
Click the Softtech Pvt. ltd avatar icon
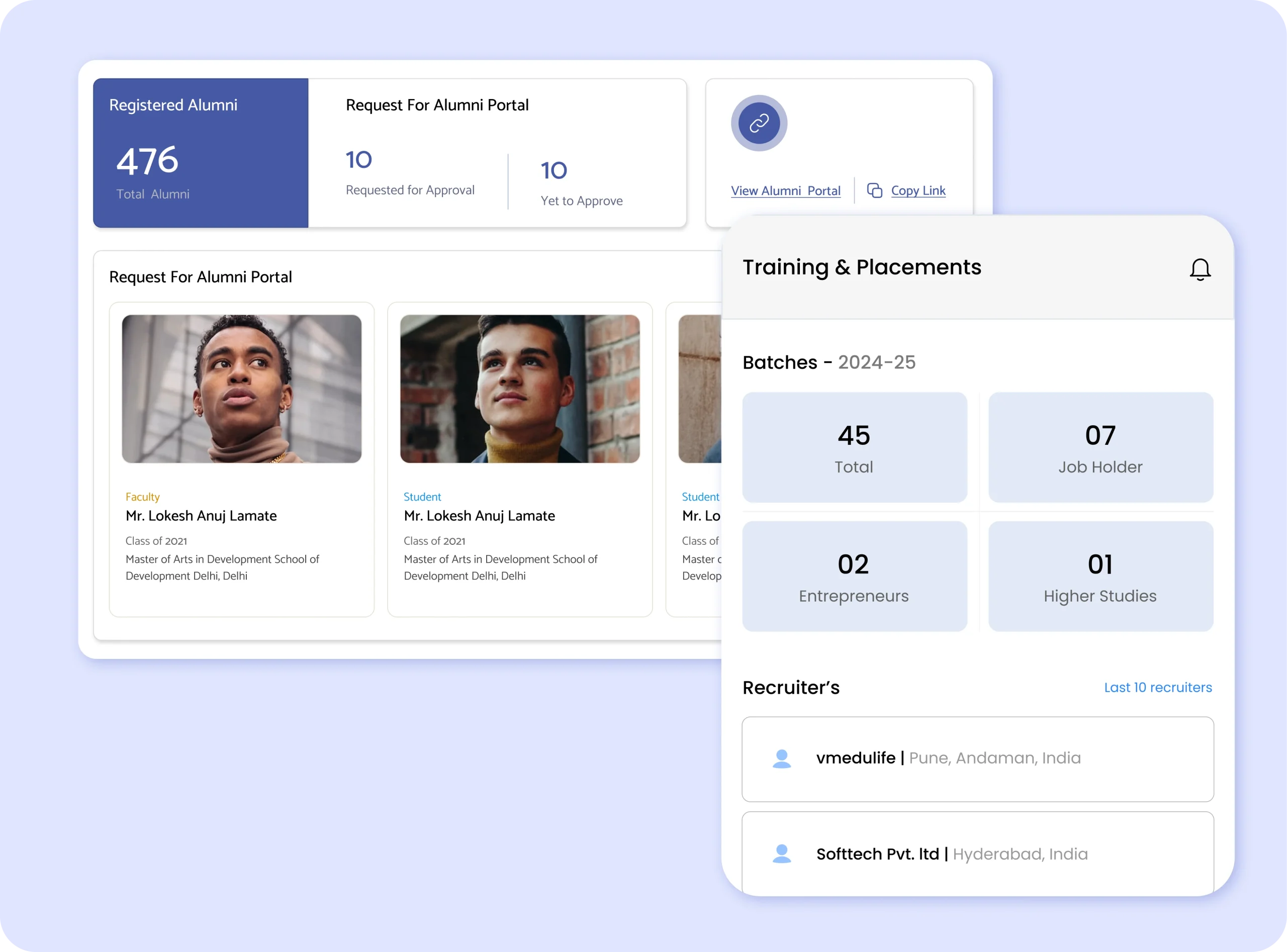(781, 853)
